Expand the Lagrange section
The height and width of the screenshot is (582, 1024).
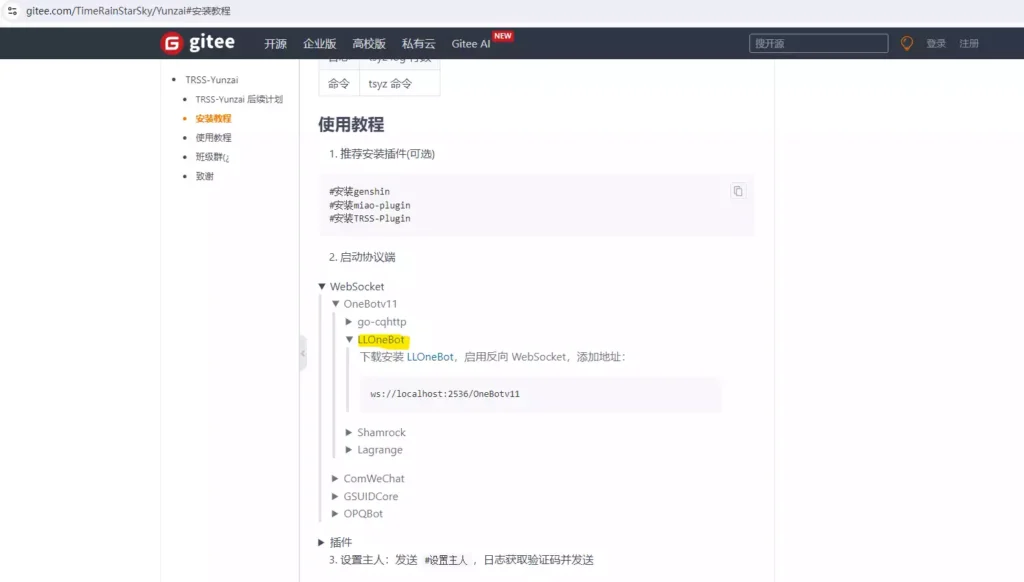[349, 449]
